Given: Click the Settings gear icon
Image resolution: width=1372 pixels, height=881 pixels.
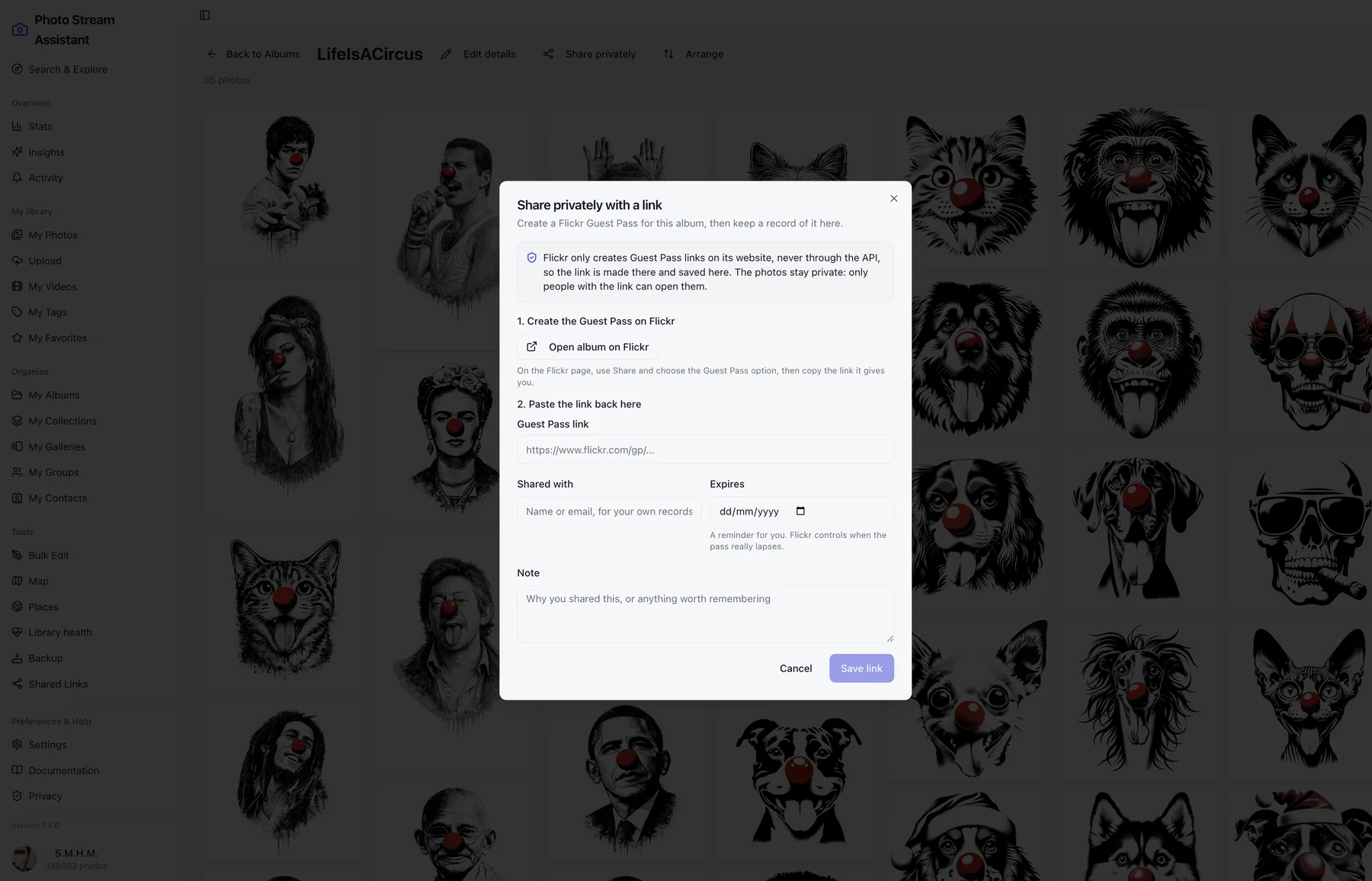Looking at the screenshot, I should tap(18, 745).
